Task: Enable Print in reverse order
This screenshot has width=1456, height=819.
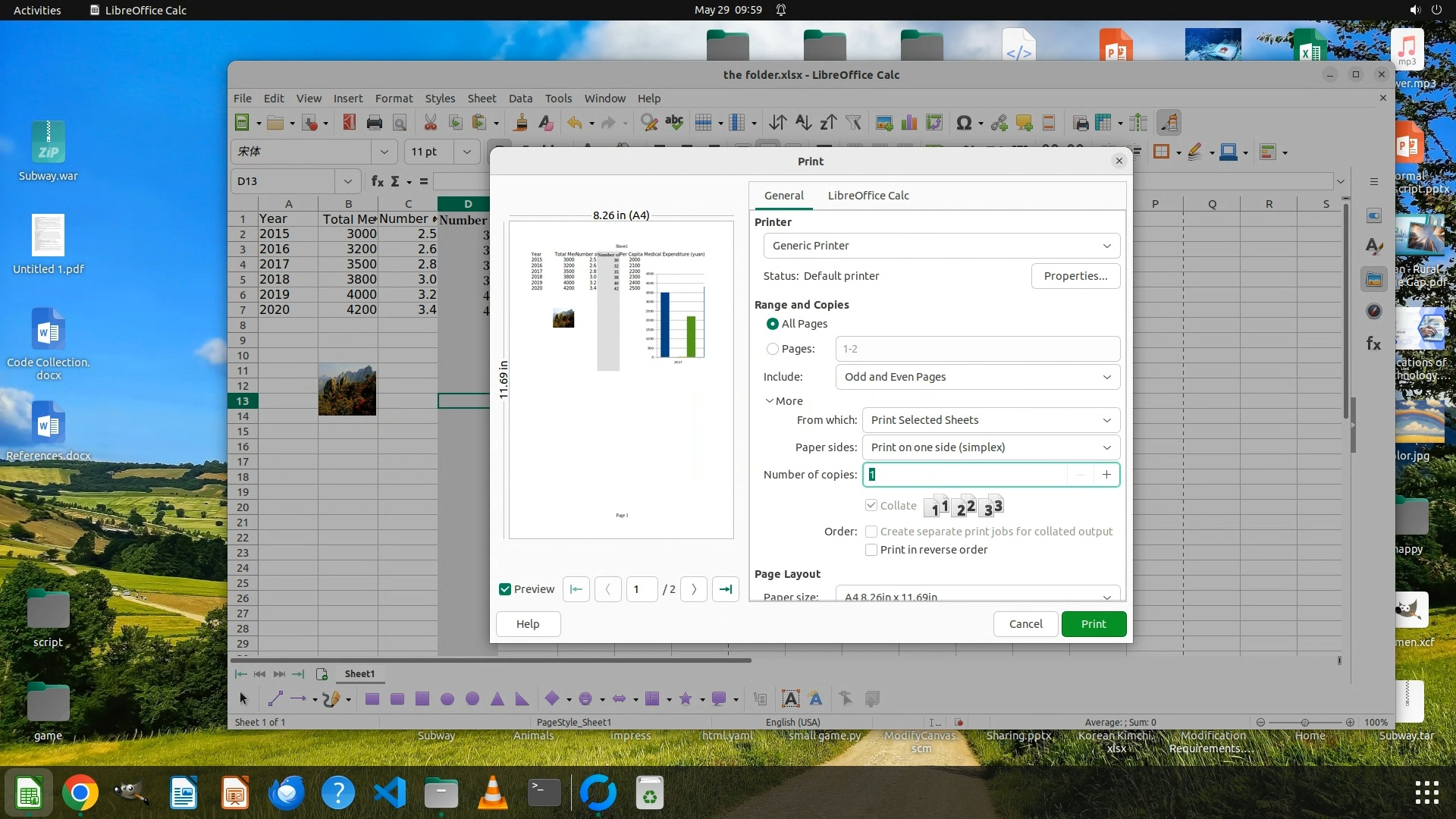Action: (x=871, y=550)
